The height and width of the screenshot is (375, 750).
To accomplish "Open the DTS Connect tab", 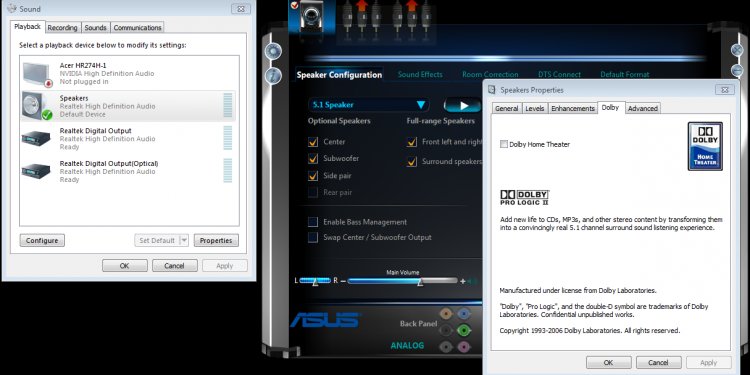I will (x=559, y=75).
